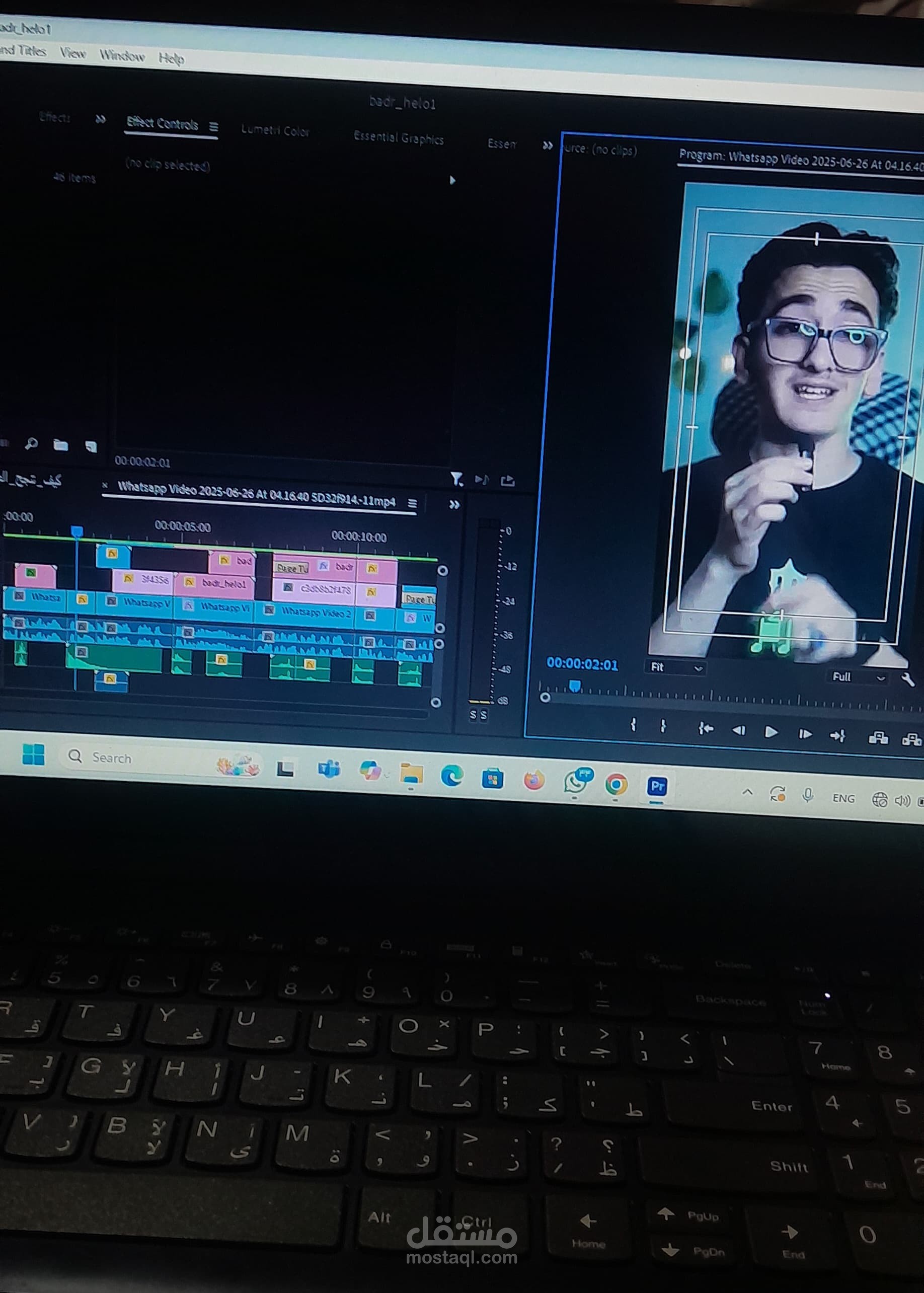Open the Effects panel tab
The width and height of the screenshot is (924, 1293).
(x=55, y=117)
